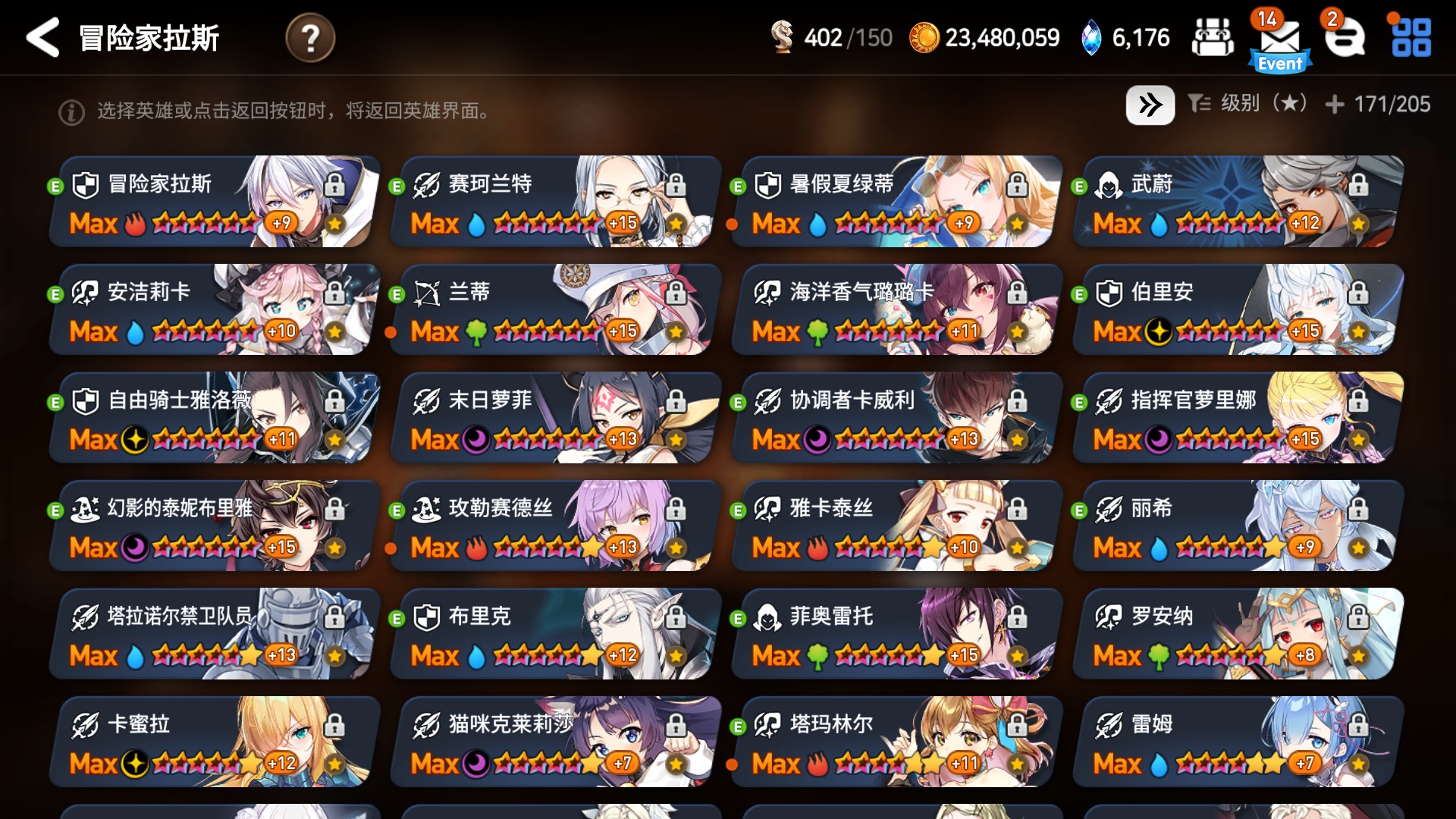Open the chat bubble icon with badge 2
Viewport: 1456px width, 819px height.
click(x=1345, y=37)
